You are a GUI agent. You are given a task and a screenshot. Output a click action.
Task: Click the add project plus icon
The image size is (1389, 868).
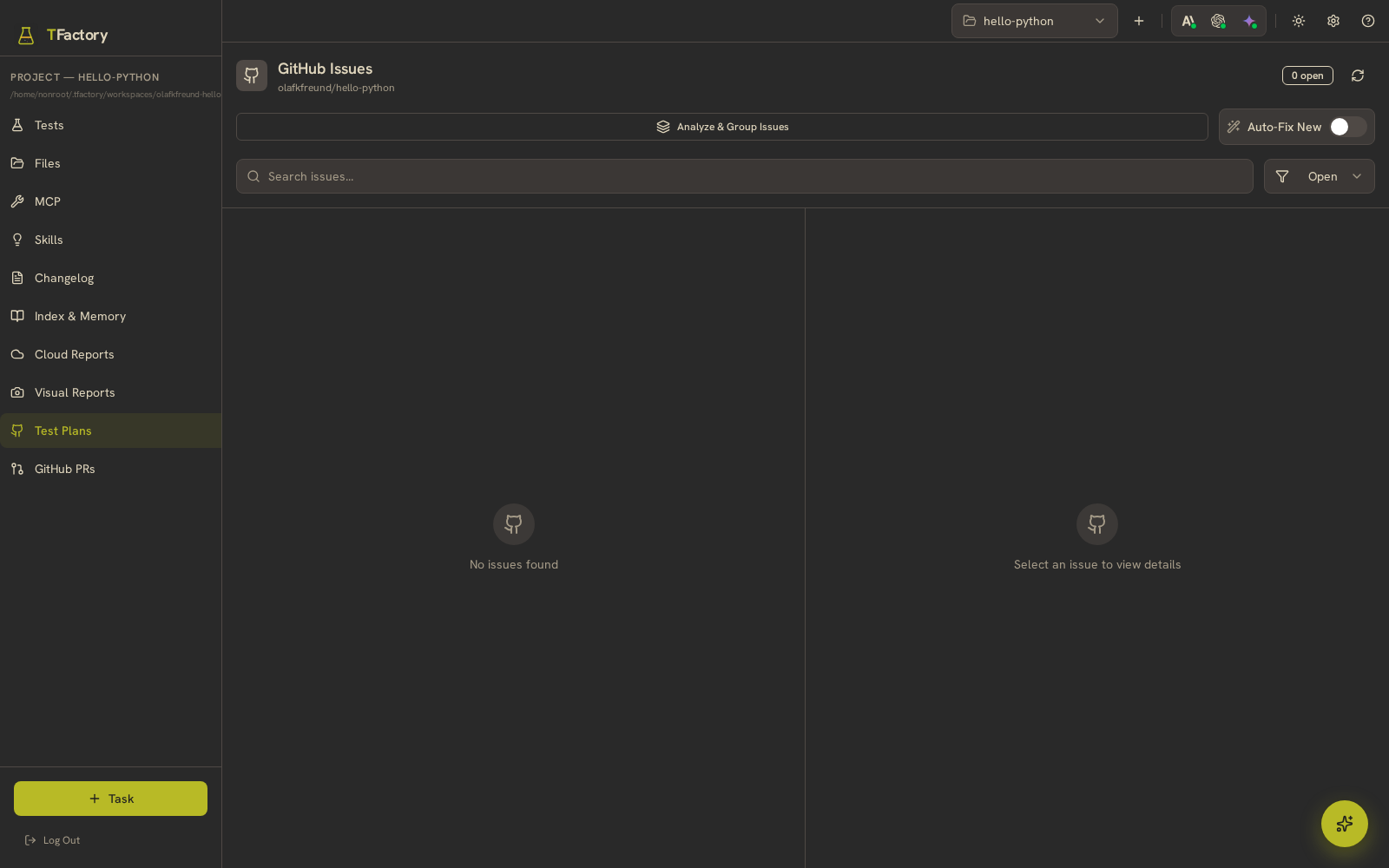[x=1139, y=21]
